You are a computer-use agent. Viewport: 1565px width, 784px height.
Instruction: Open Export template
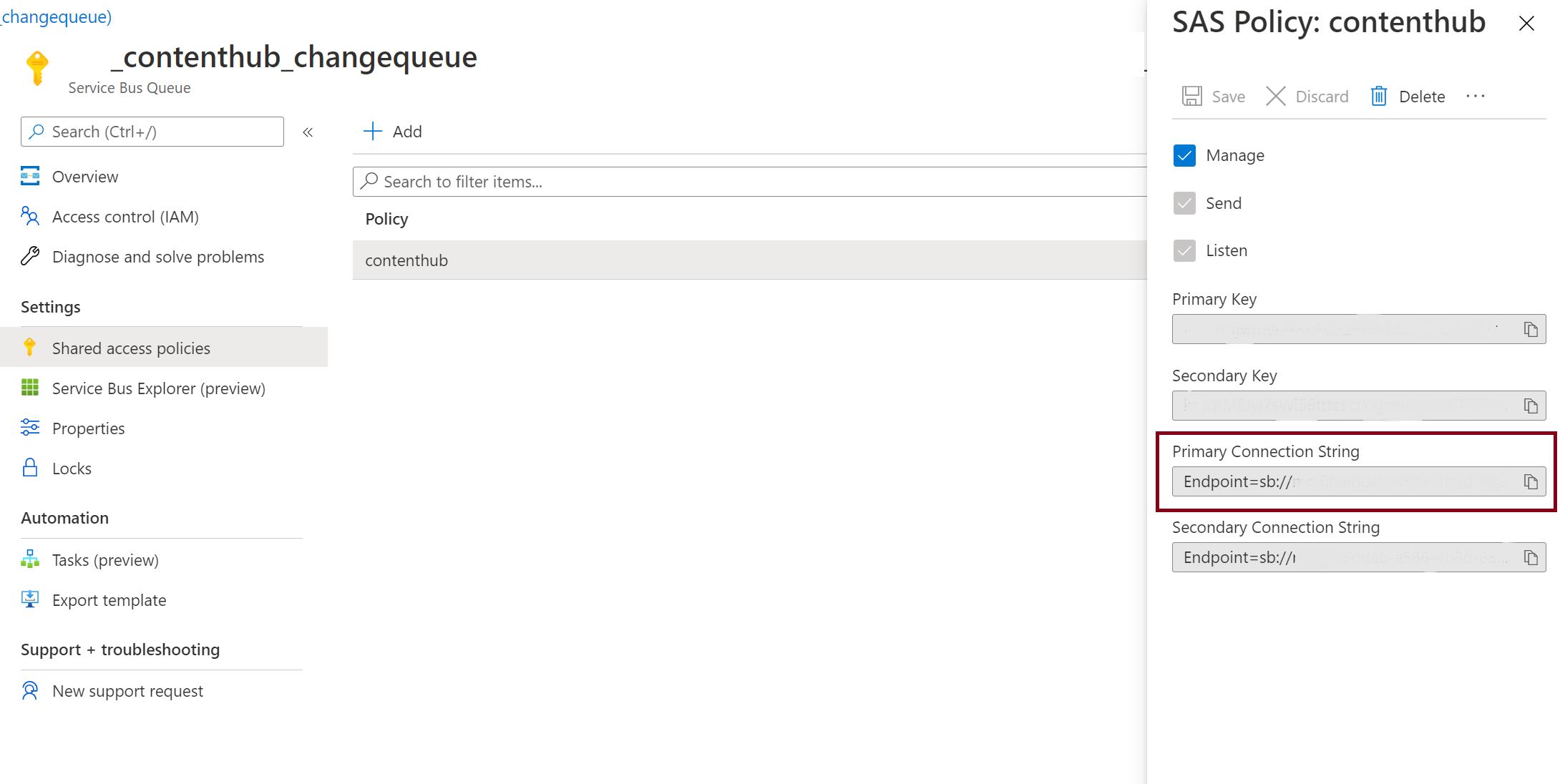[x=109, y=600]
